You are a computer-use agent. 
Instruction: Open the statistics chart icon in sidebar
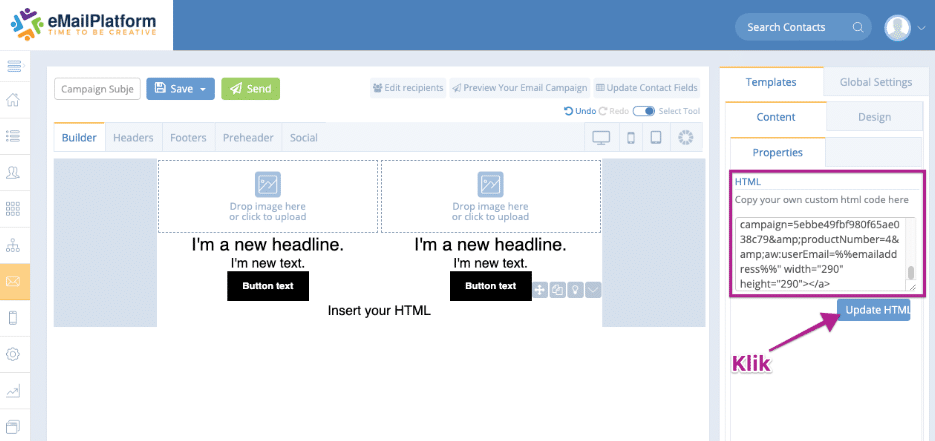(x=13, y=391)
